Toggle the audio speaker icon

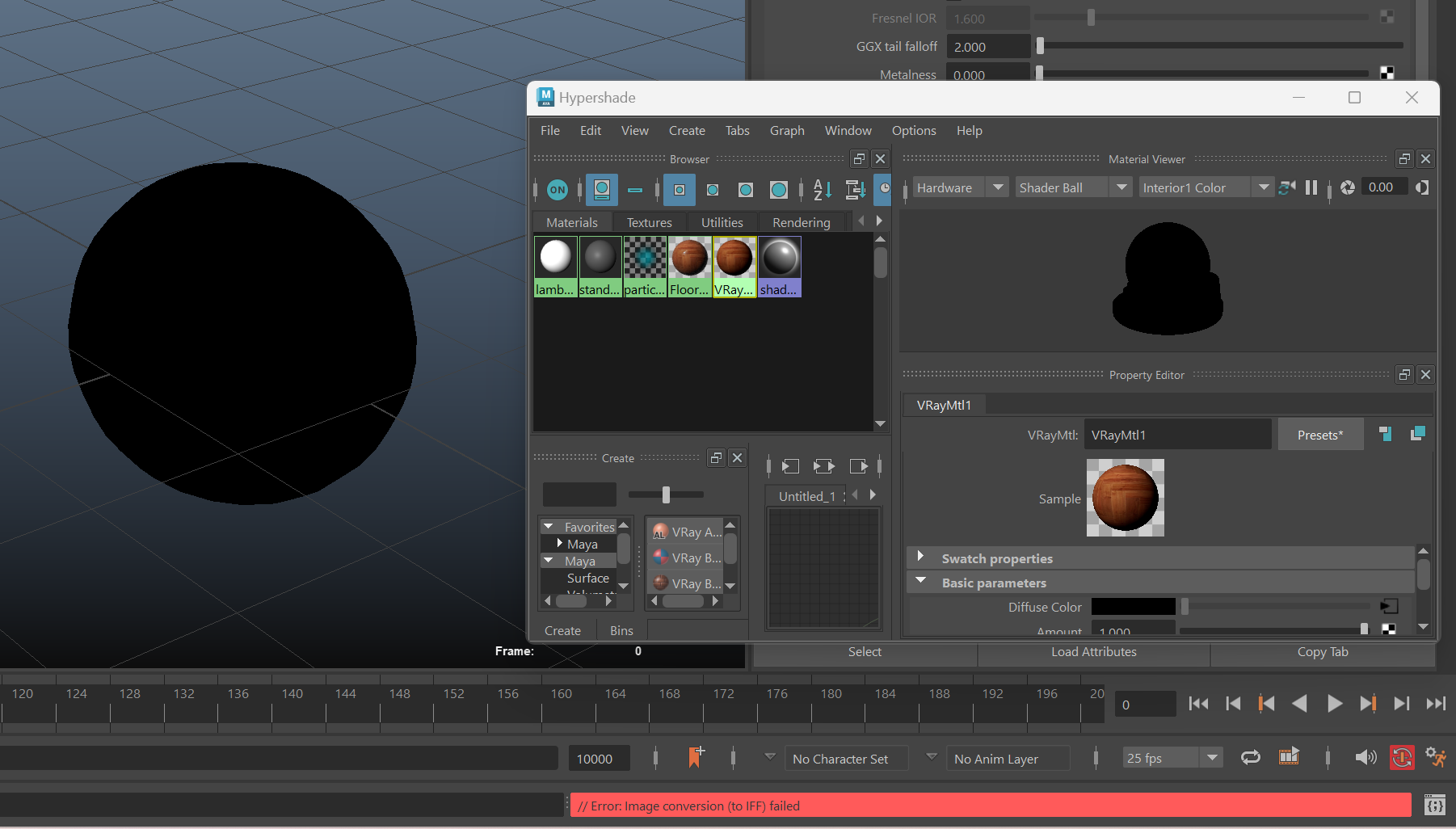click(1366, 757)
